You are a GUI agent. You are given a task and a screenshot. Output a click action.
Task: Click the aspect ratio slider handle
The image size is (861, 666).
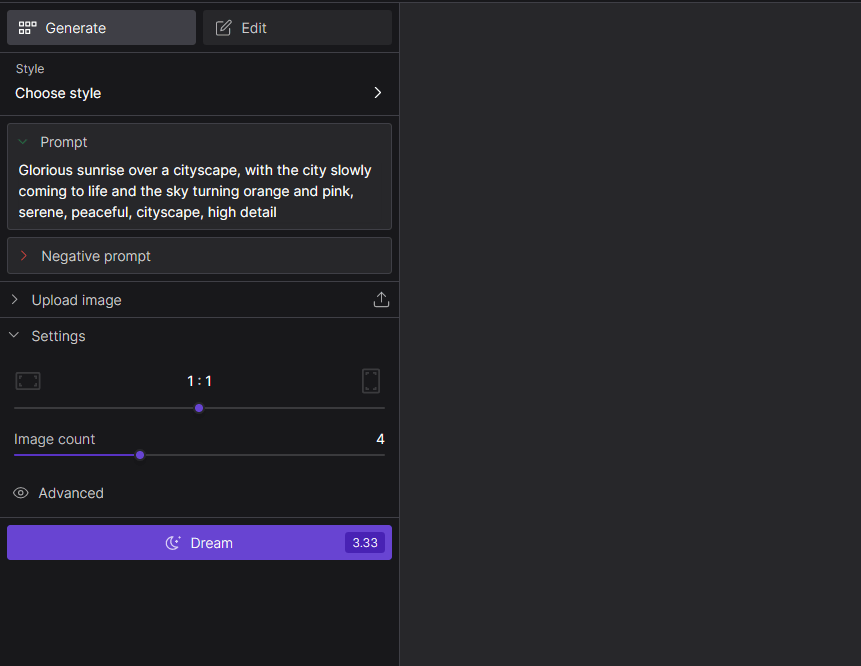pos(199,408)
